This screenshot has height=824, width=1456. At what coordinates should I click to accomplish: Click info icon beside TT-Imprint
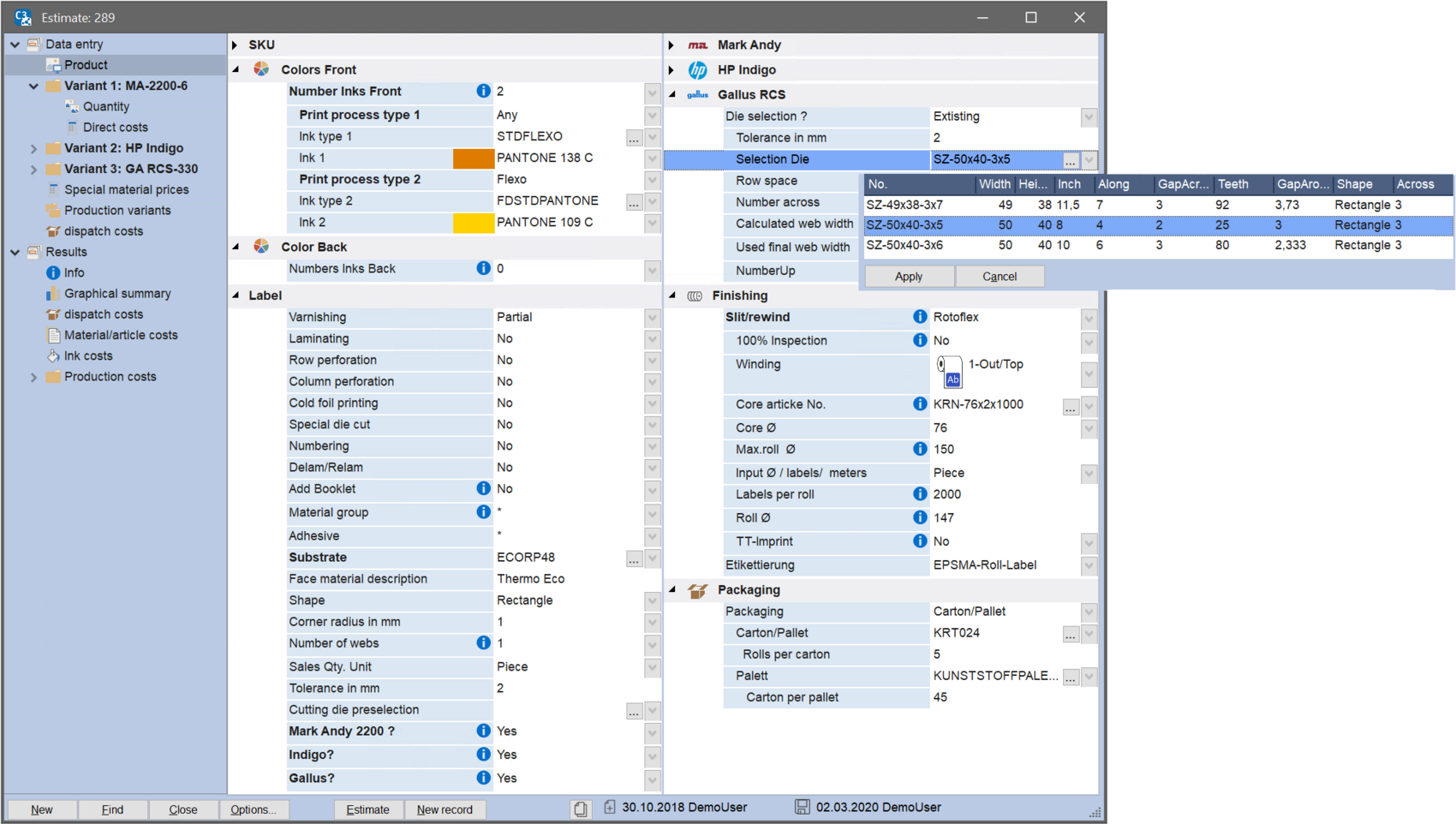pyautogui.click(x=920, y=540)
